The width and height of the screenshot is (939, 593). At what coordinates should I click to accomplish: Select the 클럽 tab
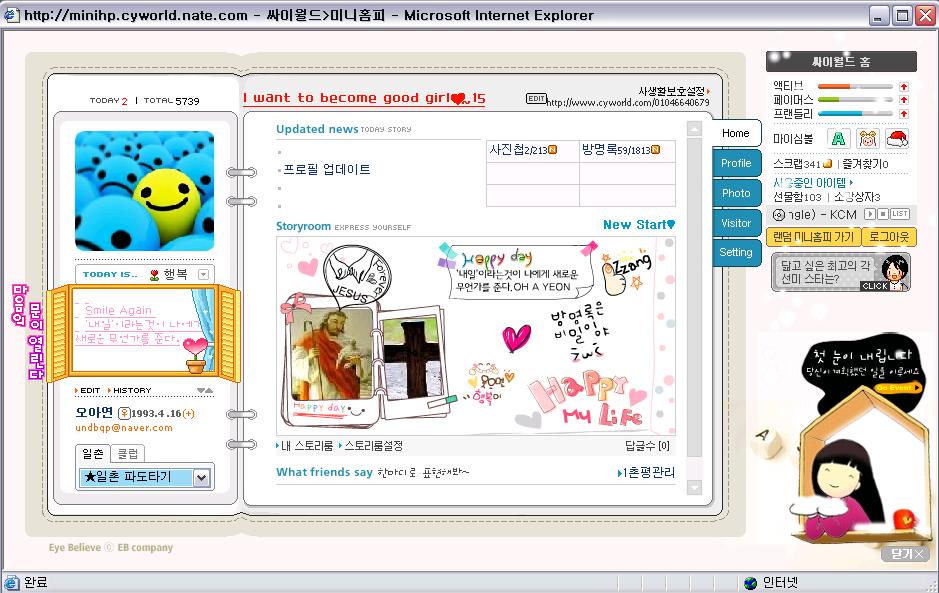[x=128, y=453]
